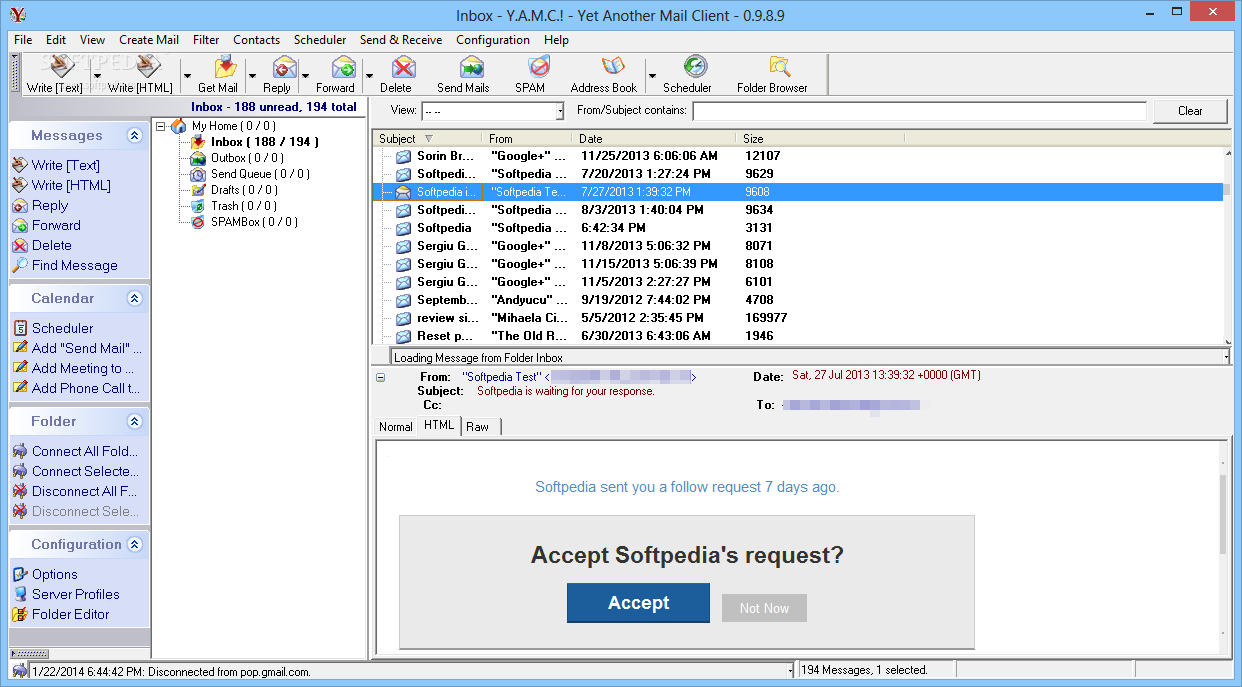The height and width of the screenshot is (687, 1242).
Task: Open the Address Book dropdown arrow
Action: coord(652,74)
